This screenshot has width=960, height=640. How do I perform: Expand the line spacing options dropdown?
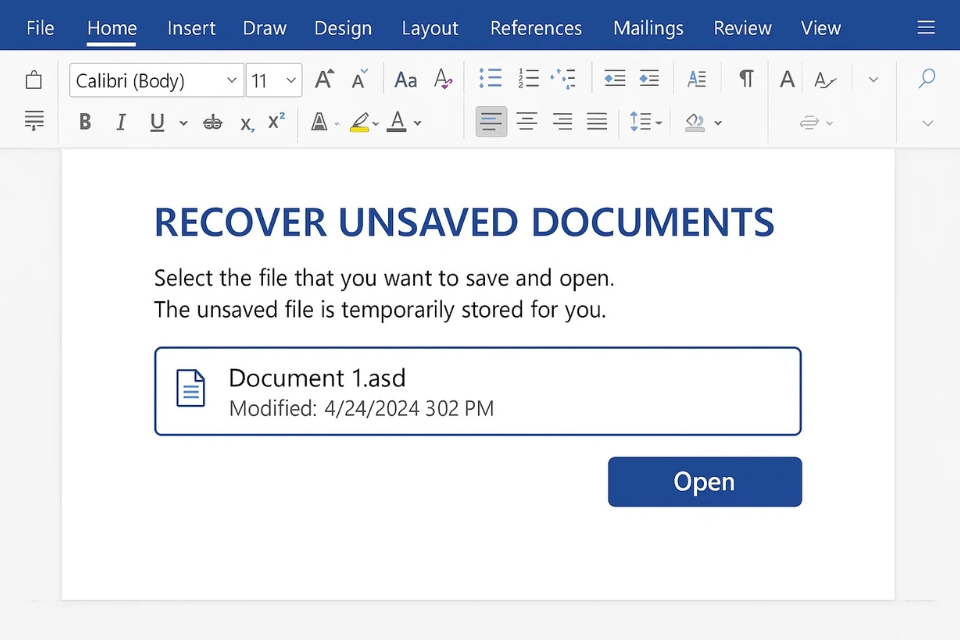coord(658,123)
